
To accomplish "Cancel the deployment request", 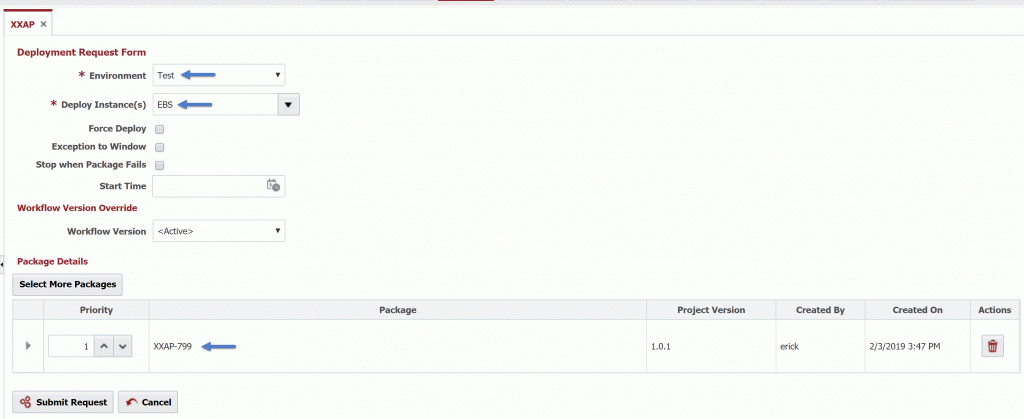I will tap(148, 402).
